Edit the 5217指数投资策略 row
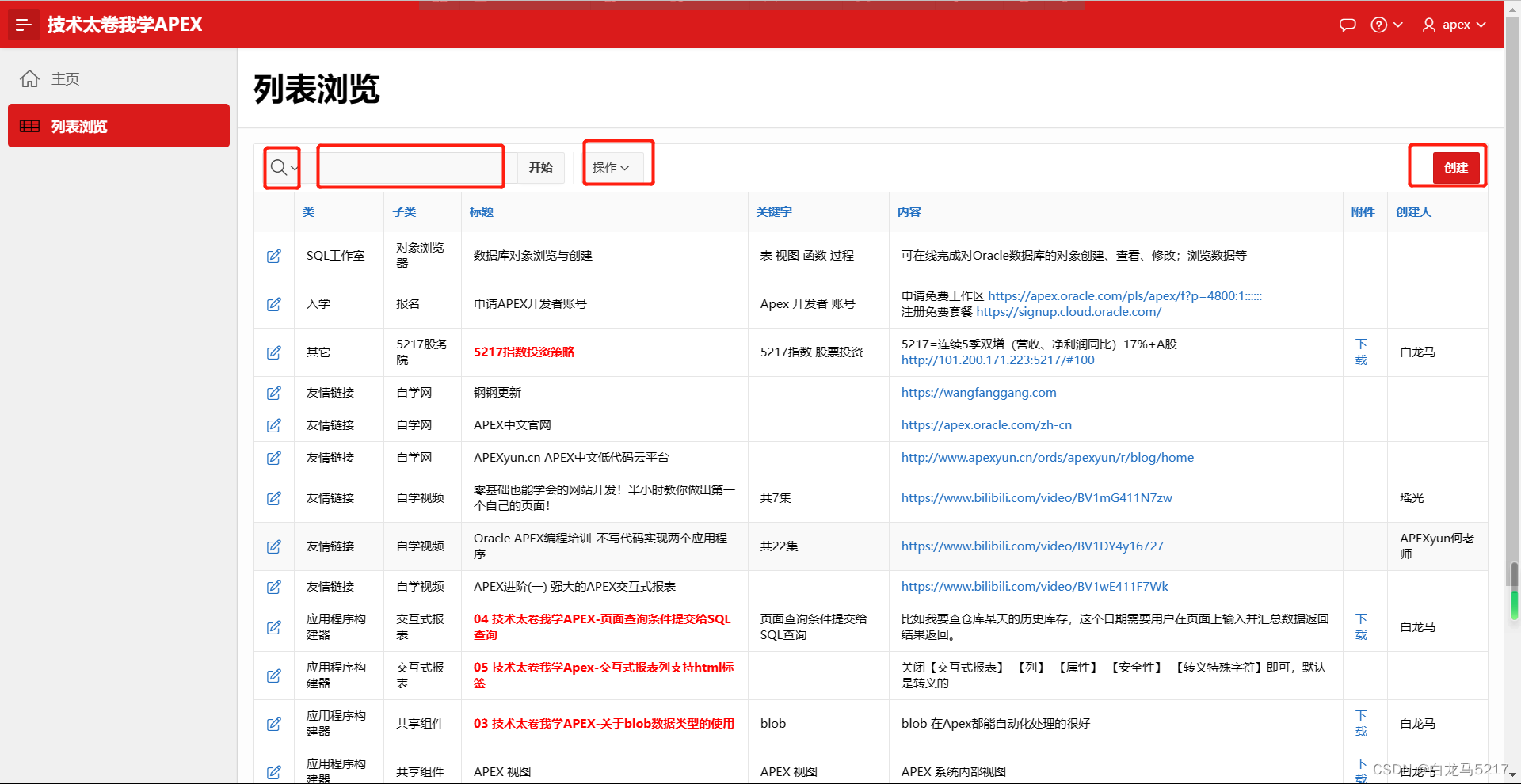The height and width of the screenshot is (784, 1521). (274, 352)
